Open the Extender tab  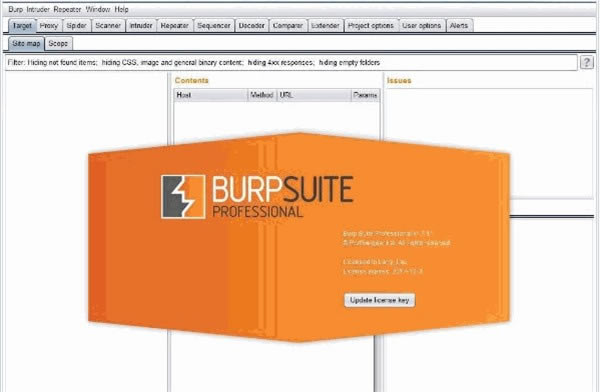pyautogui.click(x=325, y=26)
